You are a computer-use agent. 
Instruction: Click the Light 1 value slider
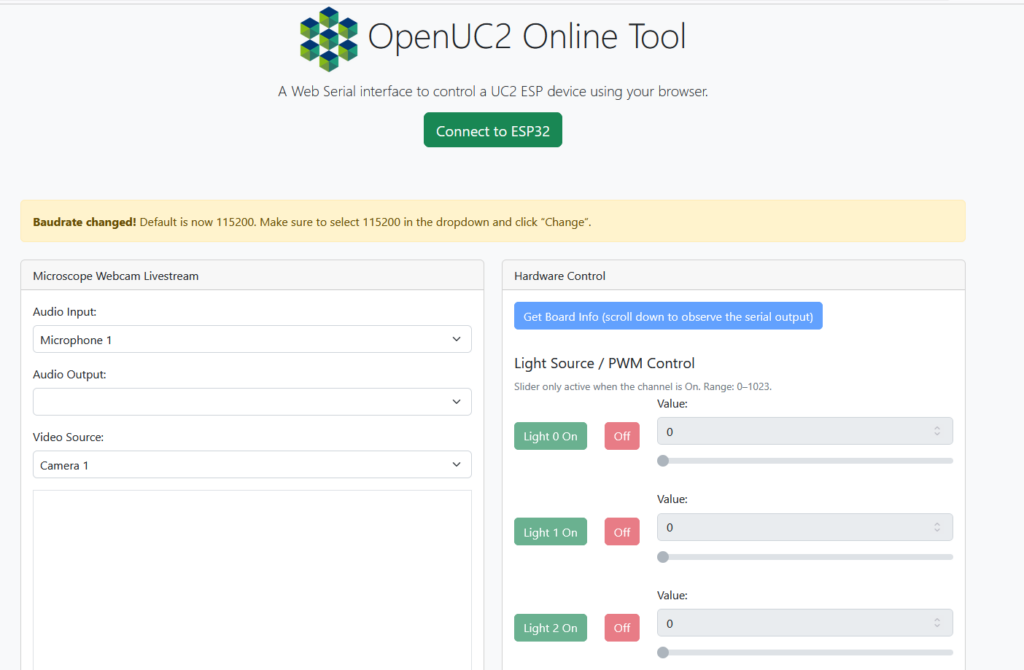click(x=805, y=557)
